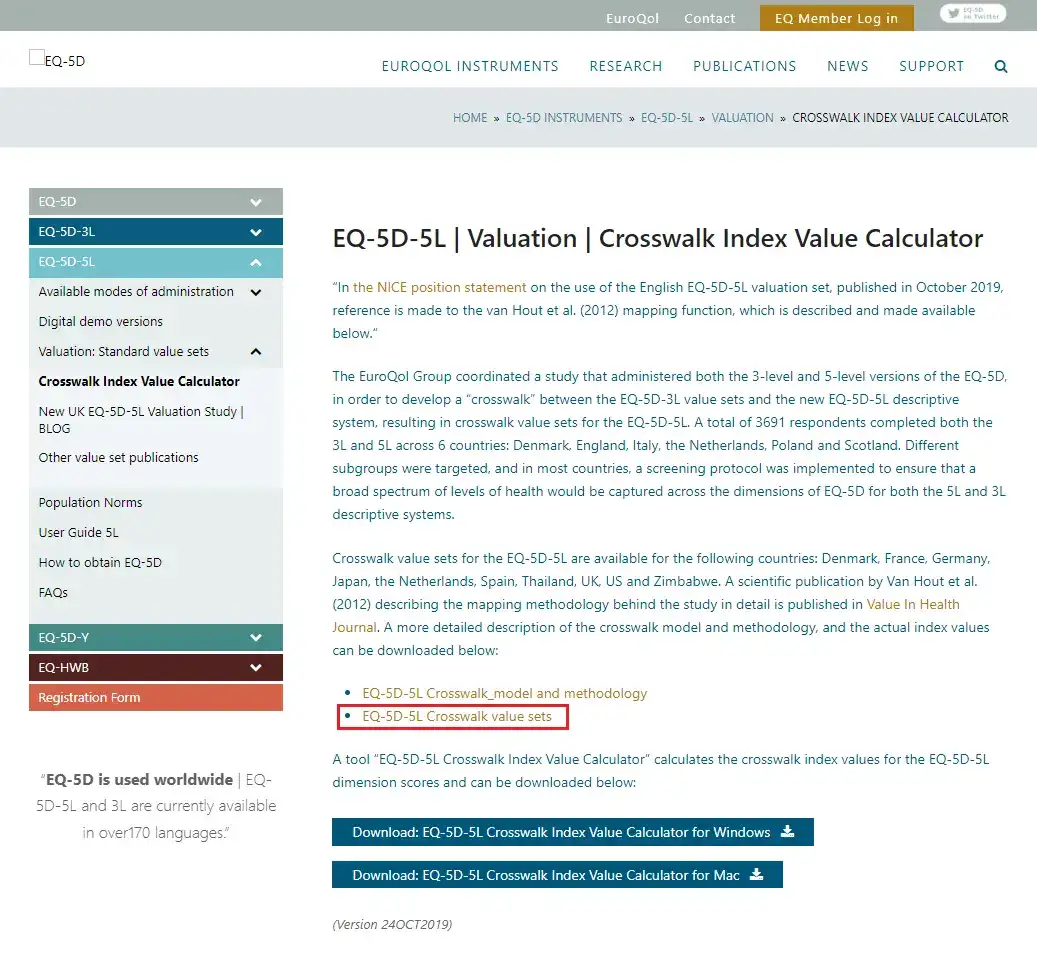Open the Support nav menu
The width and height of the screenshot is (1037, 960).
[x=931, y=66]
